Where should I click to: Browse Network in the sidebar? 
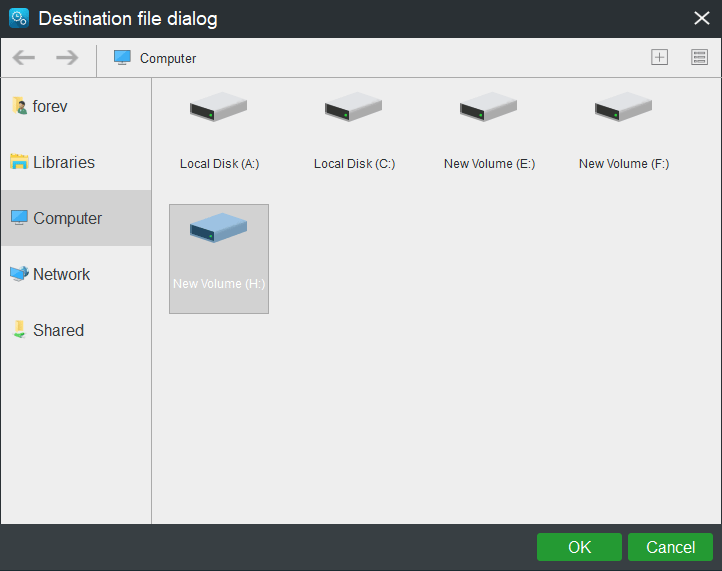coord(61,274)
